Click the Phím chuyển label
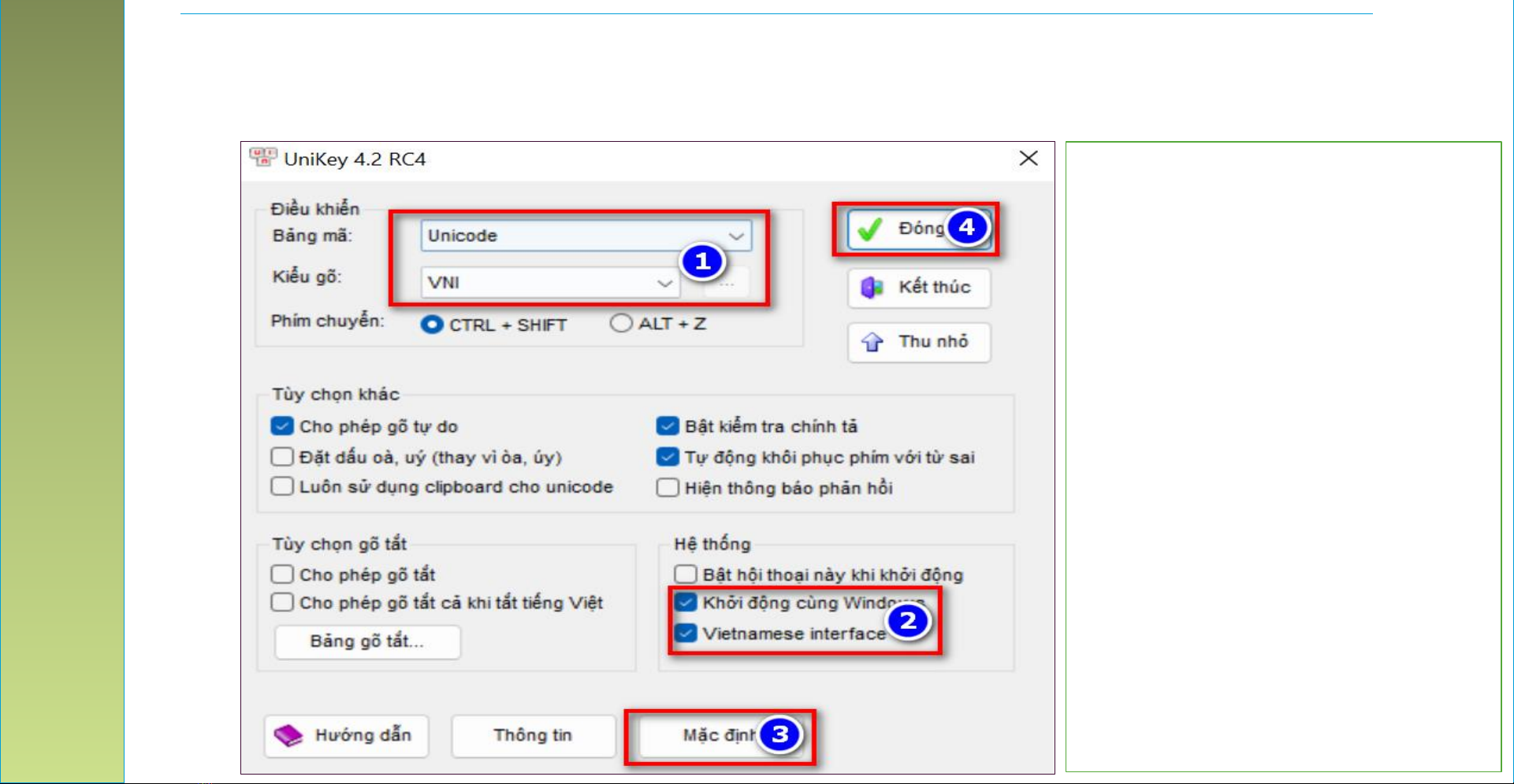 328,321
